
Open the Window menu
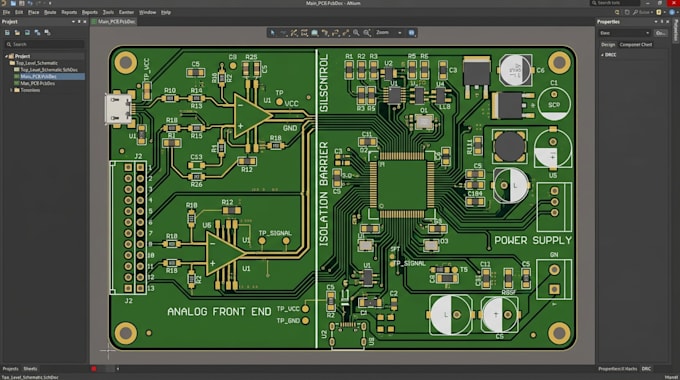coord(147,12)
